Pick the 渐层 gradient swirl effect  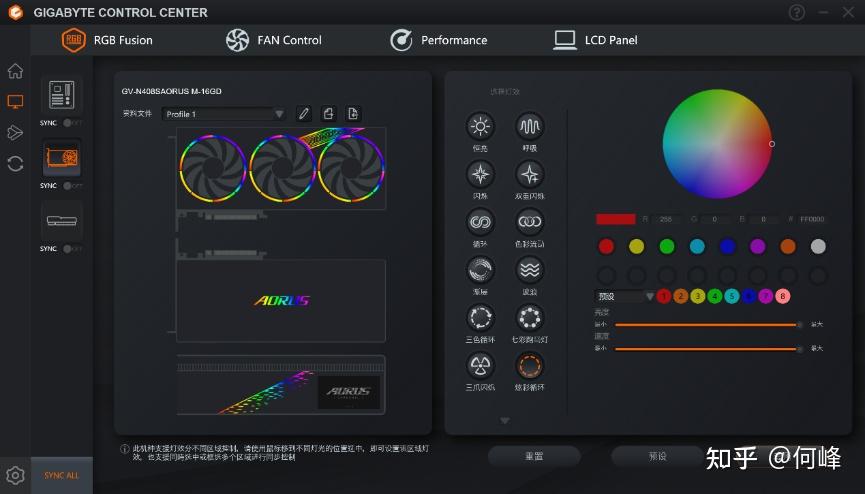pos(480,270)
